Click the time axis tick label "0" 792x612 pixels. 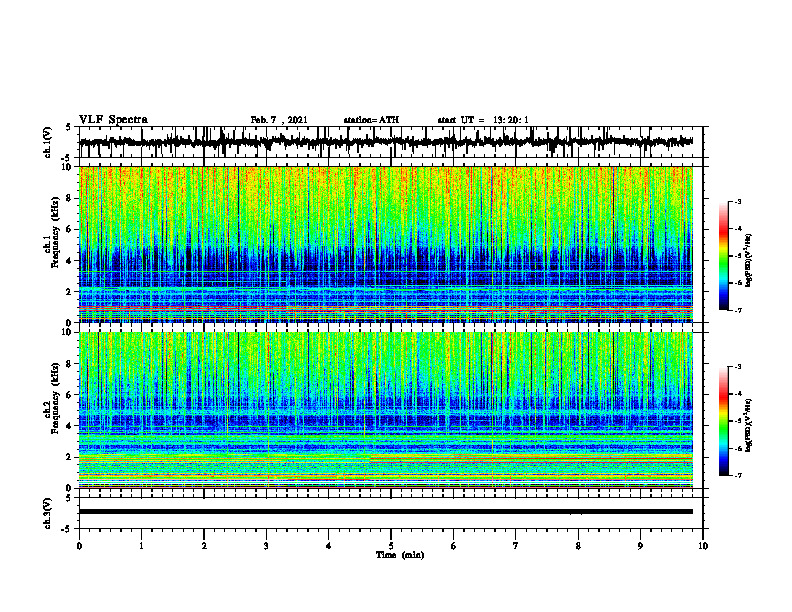click(x=79, y=546)
